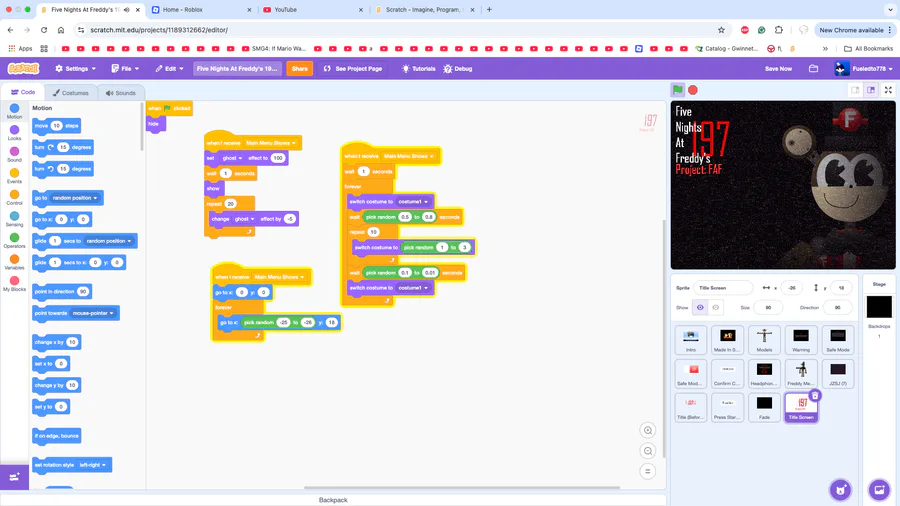Open the Settings dropdown menu

(75, 68)
